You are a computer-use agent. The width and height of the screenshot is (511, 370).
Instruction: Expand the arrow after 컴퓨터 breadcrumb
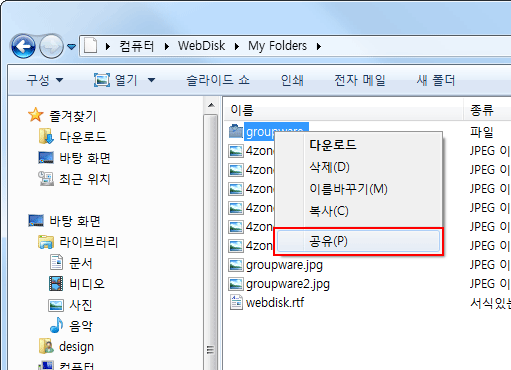point(167,46)
